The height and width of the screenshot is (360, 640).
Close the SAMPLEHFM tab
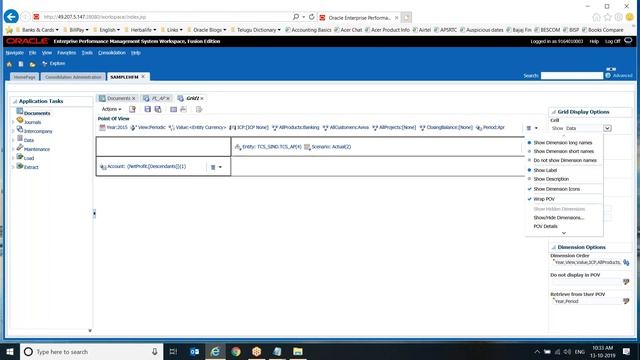click(x=143, y=76)
